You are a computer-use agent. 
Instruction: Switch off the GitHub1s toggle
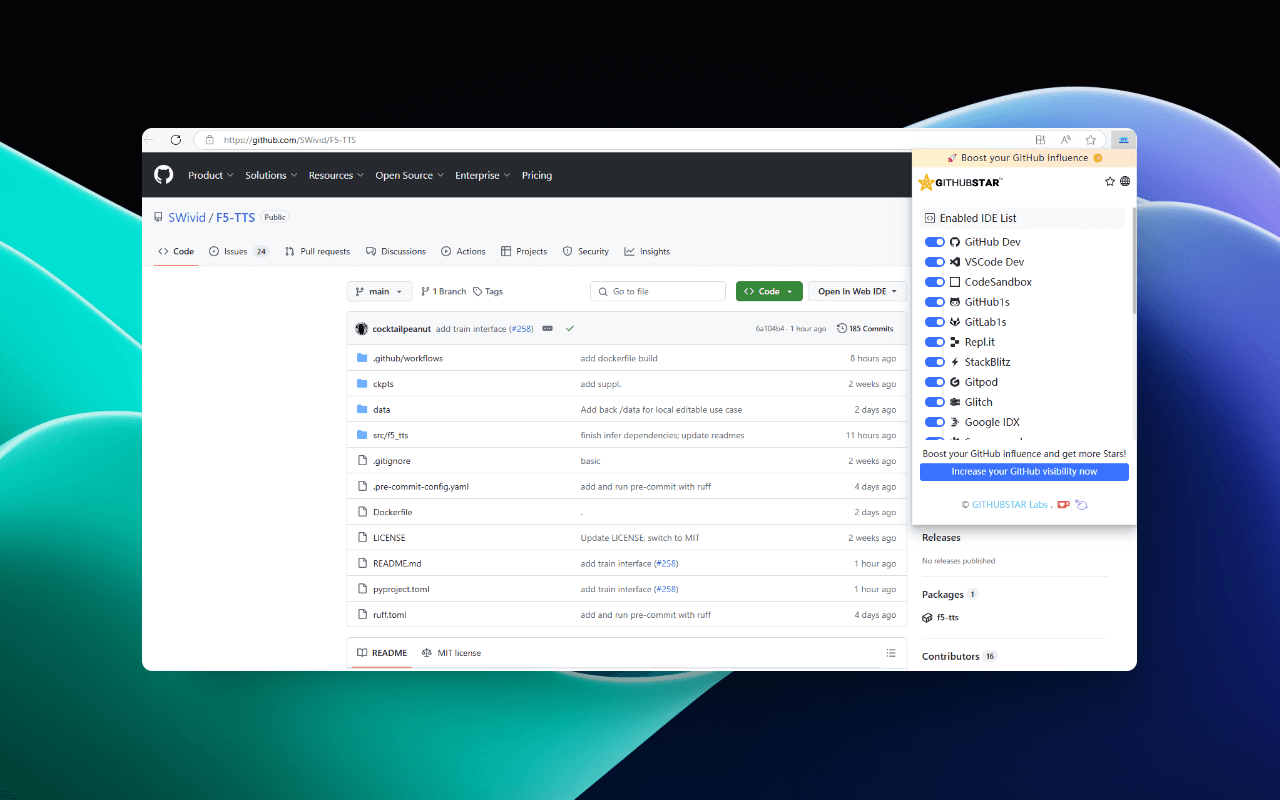coord(935,302)
